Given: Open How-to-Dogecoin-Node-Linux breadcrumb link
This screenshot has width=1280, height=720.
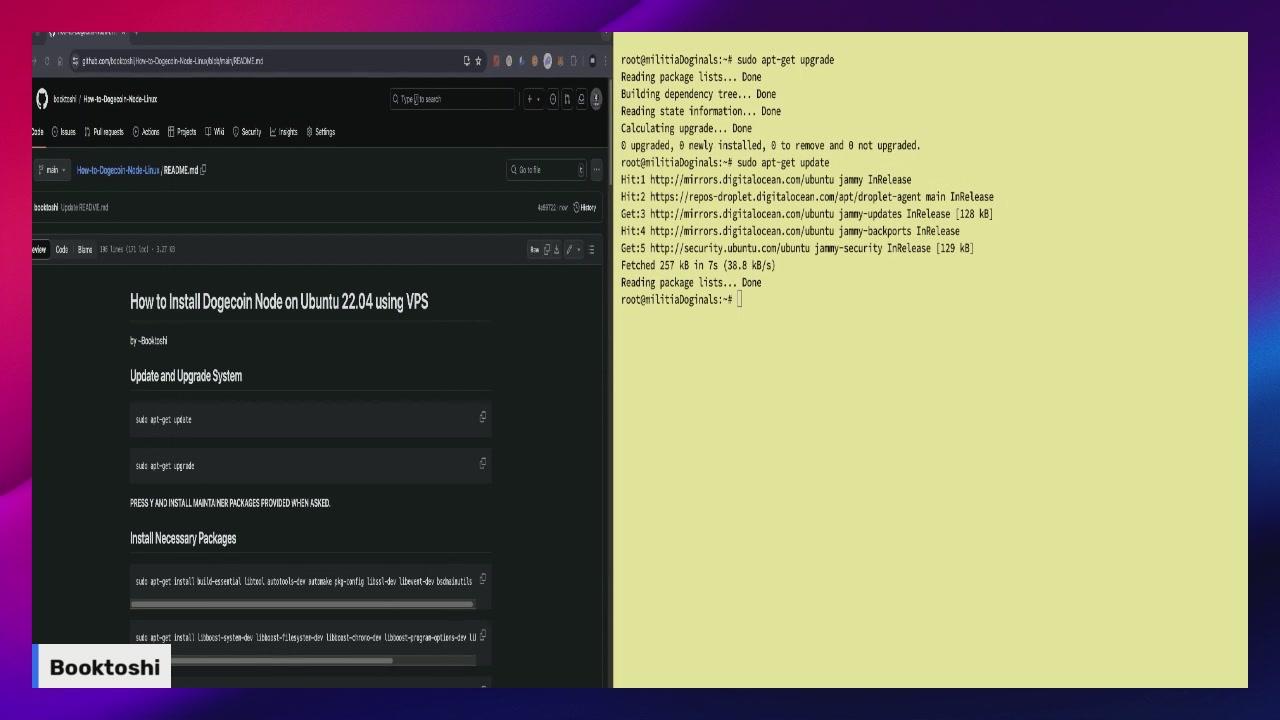Looking at the screenshot, I should [118, 170].
